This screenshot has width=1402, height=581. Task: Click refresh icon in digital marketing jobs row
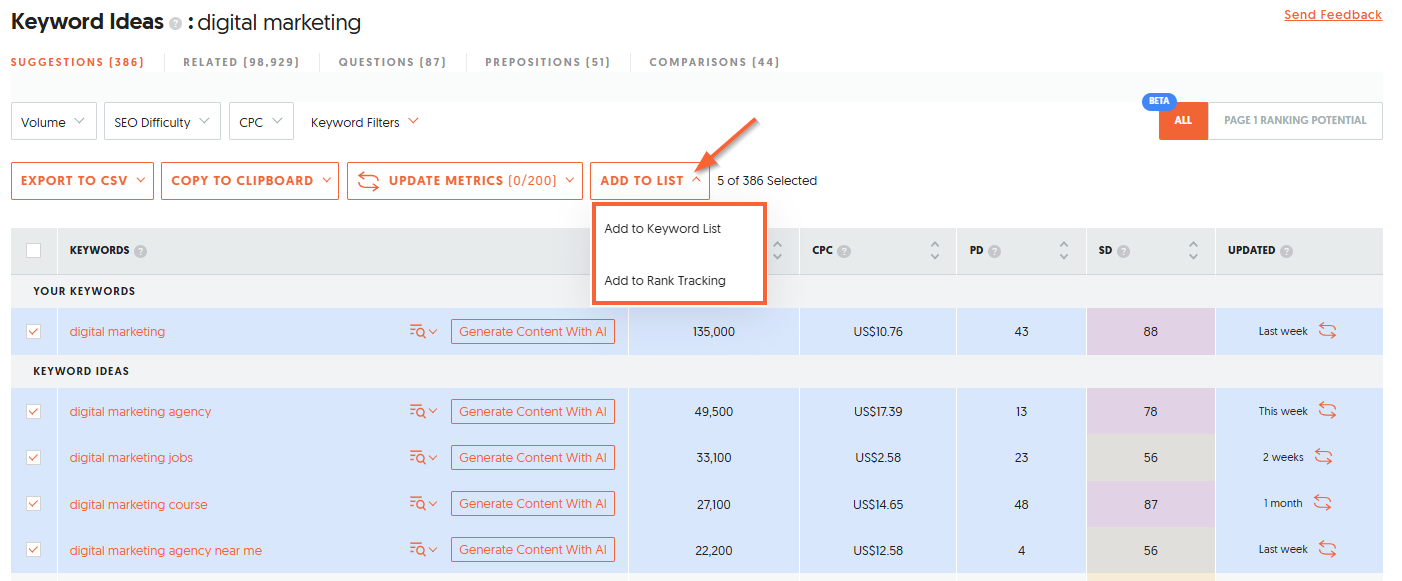tap(1323, 457)
